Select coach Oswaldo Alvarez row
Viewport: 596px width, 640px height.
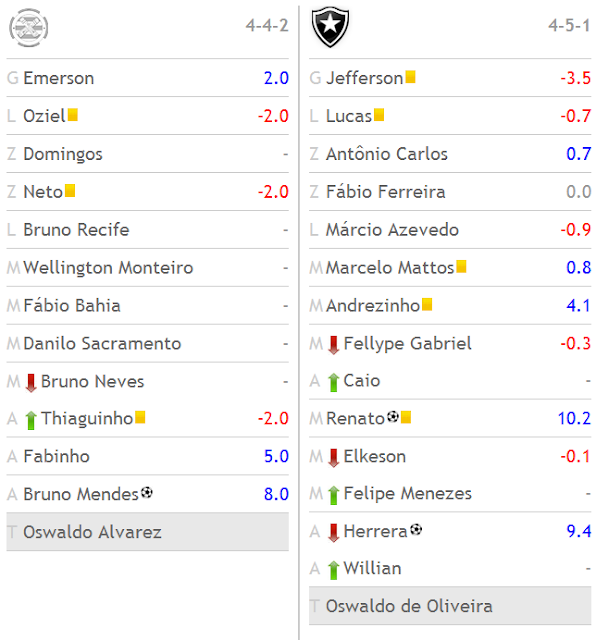(147, 532)
